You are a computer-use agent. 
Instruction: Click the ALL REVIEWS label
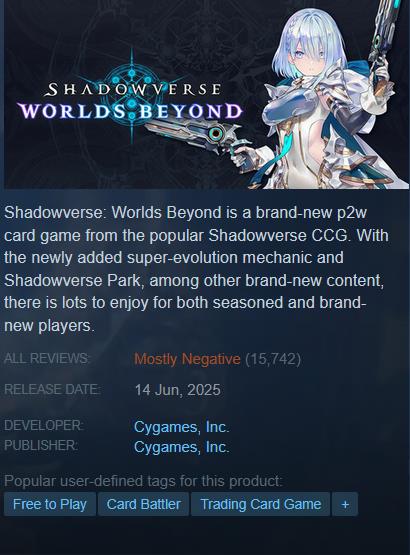click(46, 358)
